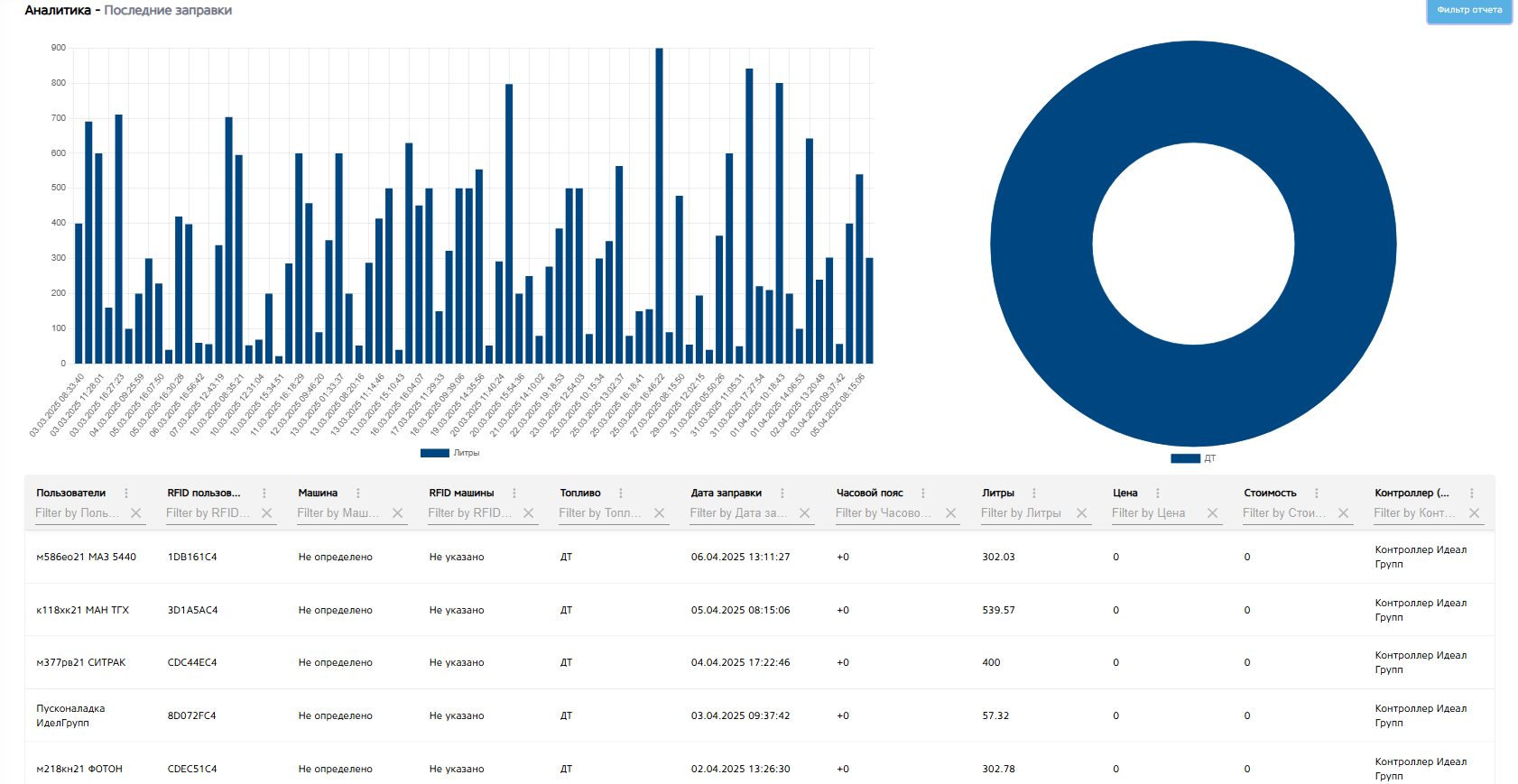Toggle ДТ legend under donut chart
1518x784 pixels.
coord(1193,458)
